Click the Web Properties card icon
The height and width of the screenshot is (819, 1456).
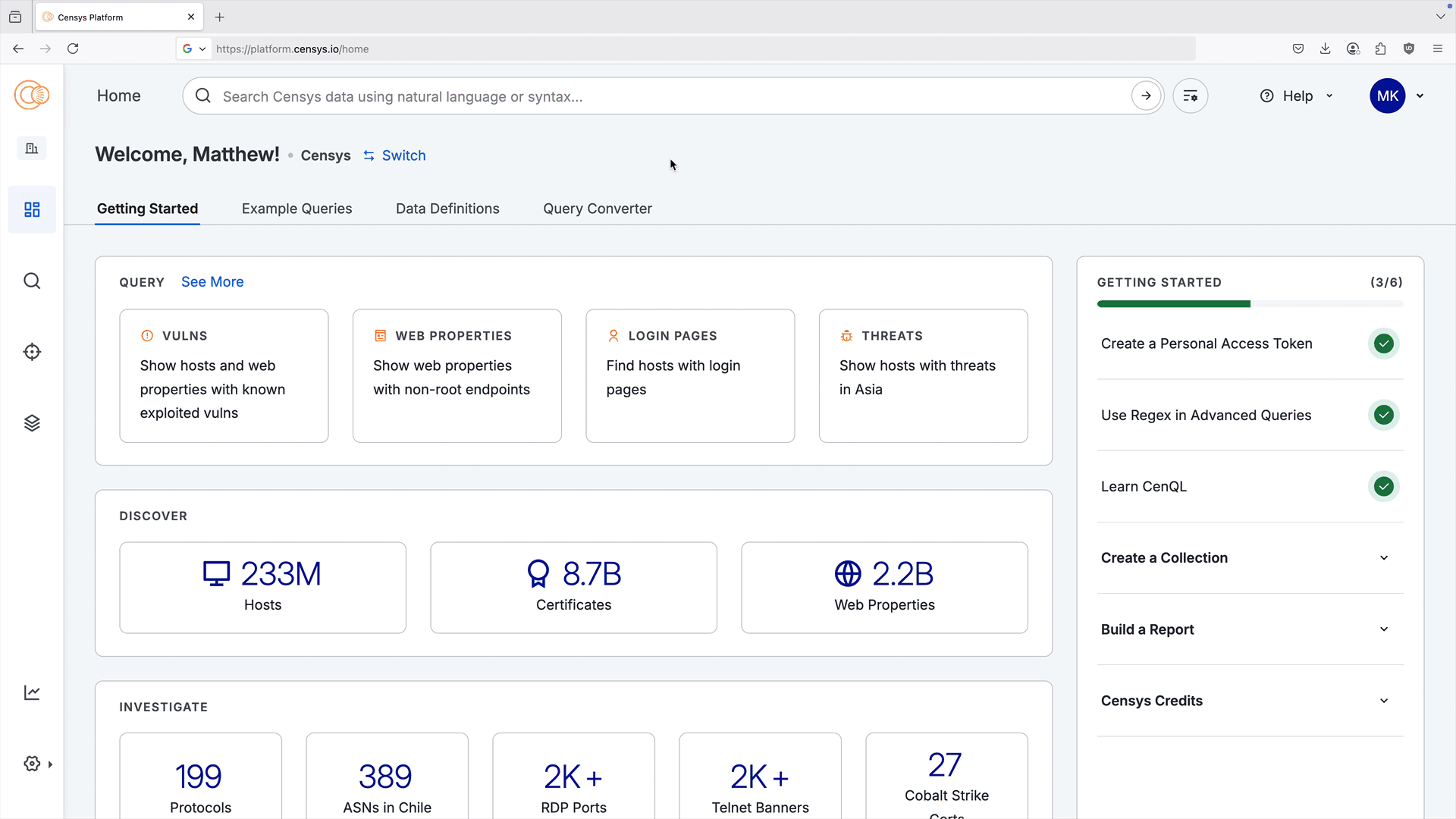tap(381, 336)
